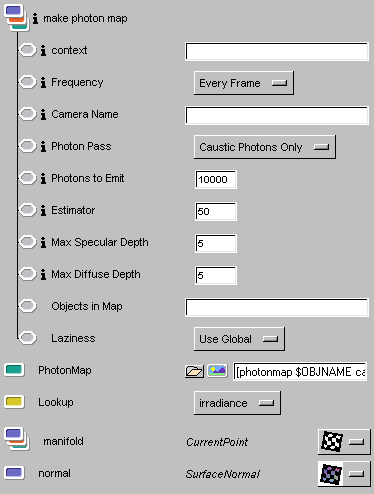Click the image viewer icon beside PhotonMap
This screenshot has width=374, height=494.
pyautogui.click(x=217, y=371)
